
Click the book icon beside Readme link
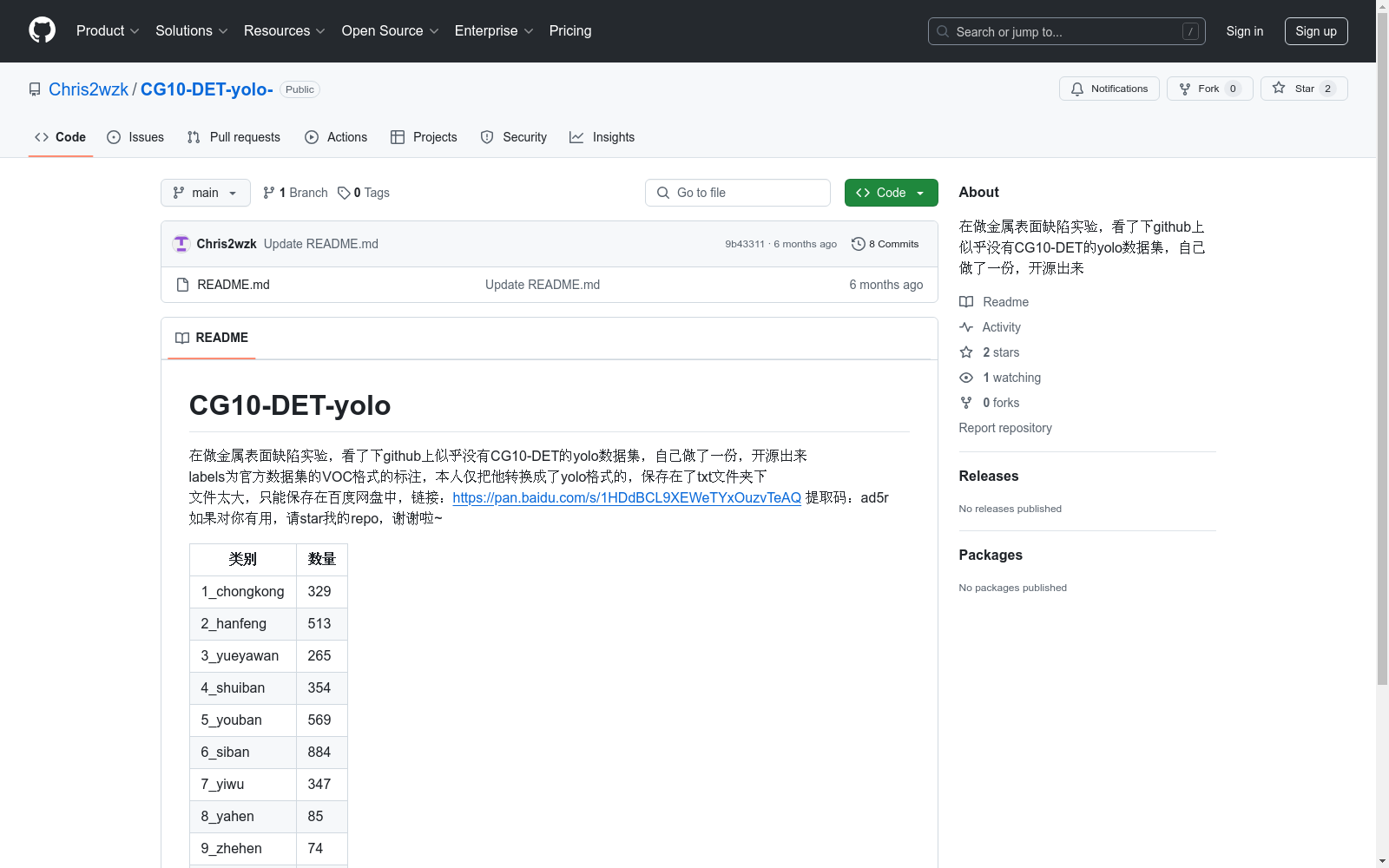[966, 302]
